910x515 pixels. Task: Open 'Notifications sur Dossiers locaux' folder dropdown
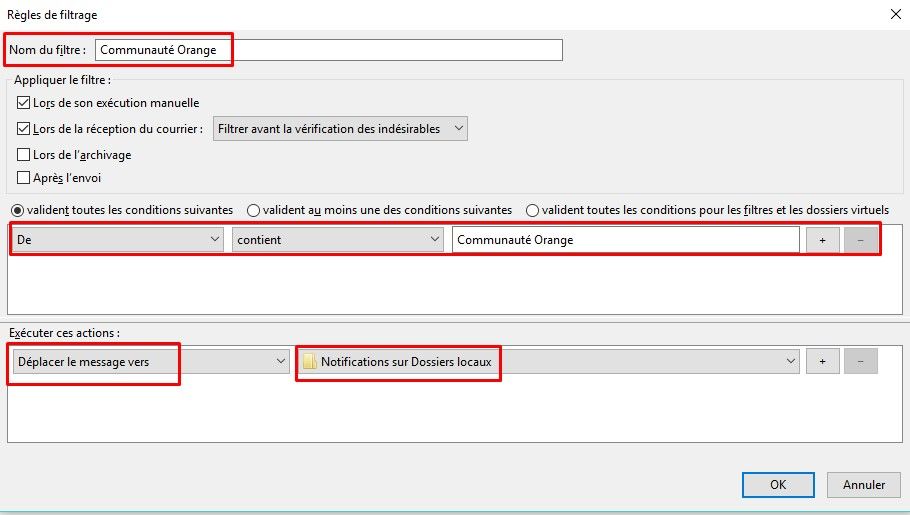click(548, 362)
